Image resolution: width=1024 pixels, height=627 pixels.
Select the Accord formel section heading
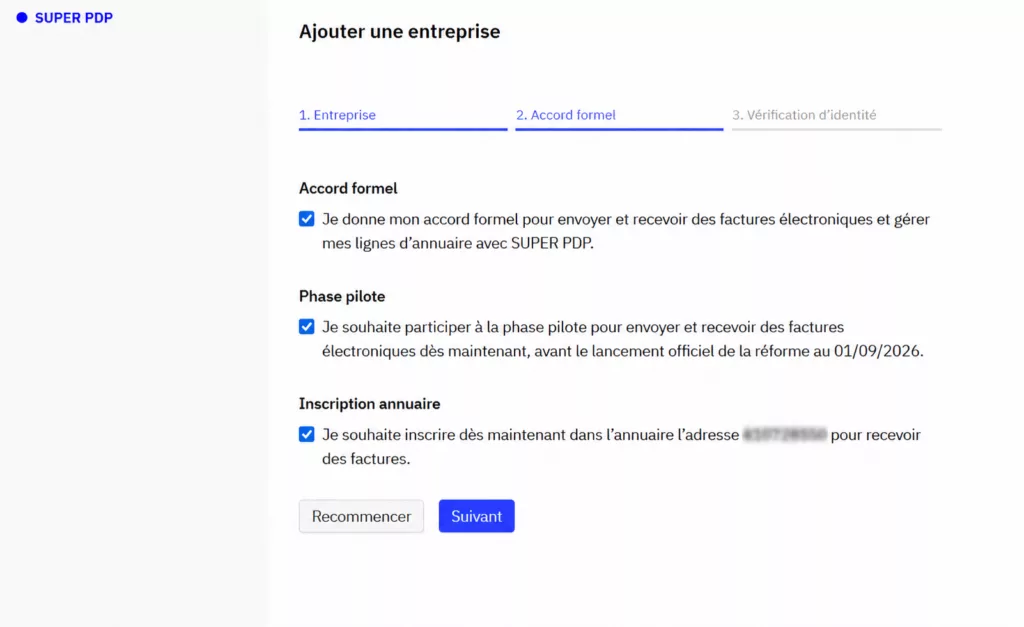347,188
